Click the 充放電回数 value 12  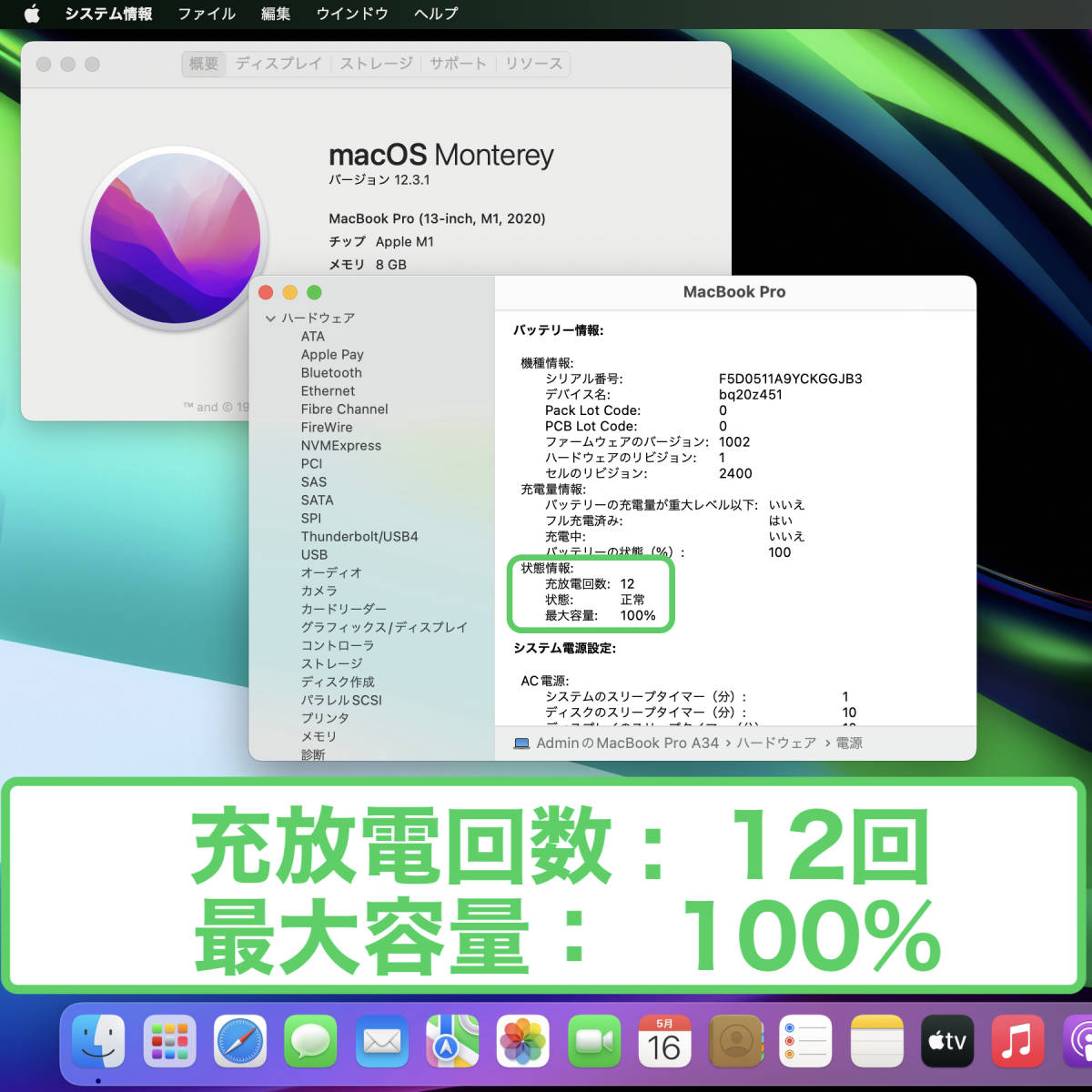tap(628, 584)
